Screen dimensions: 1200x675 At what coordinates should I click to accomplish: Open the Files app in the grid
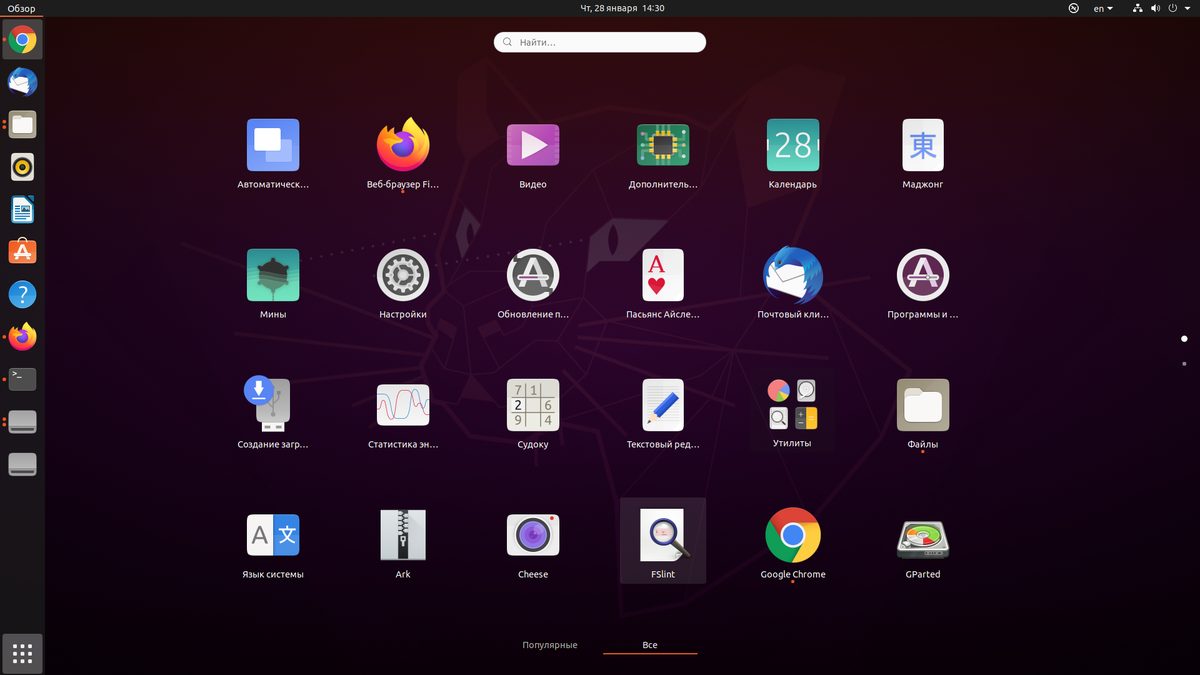pos(923,405)
